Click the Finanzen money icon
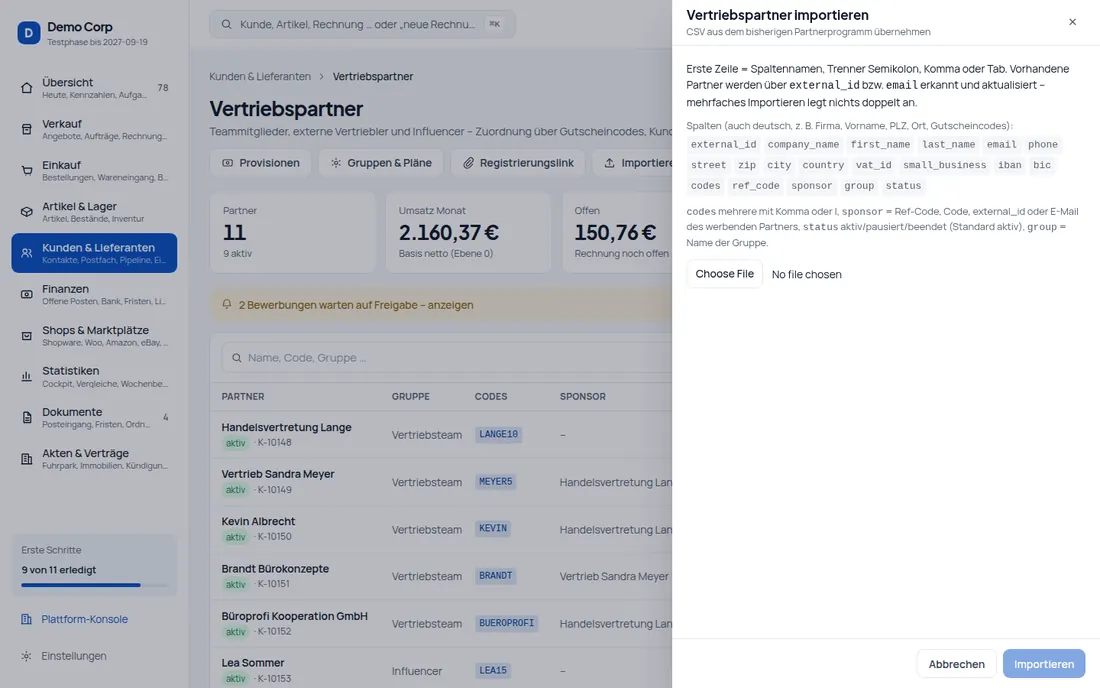 pos(27,295)
